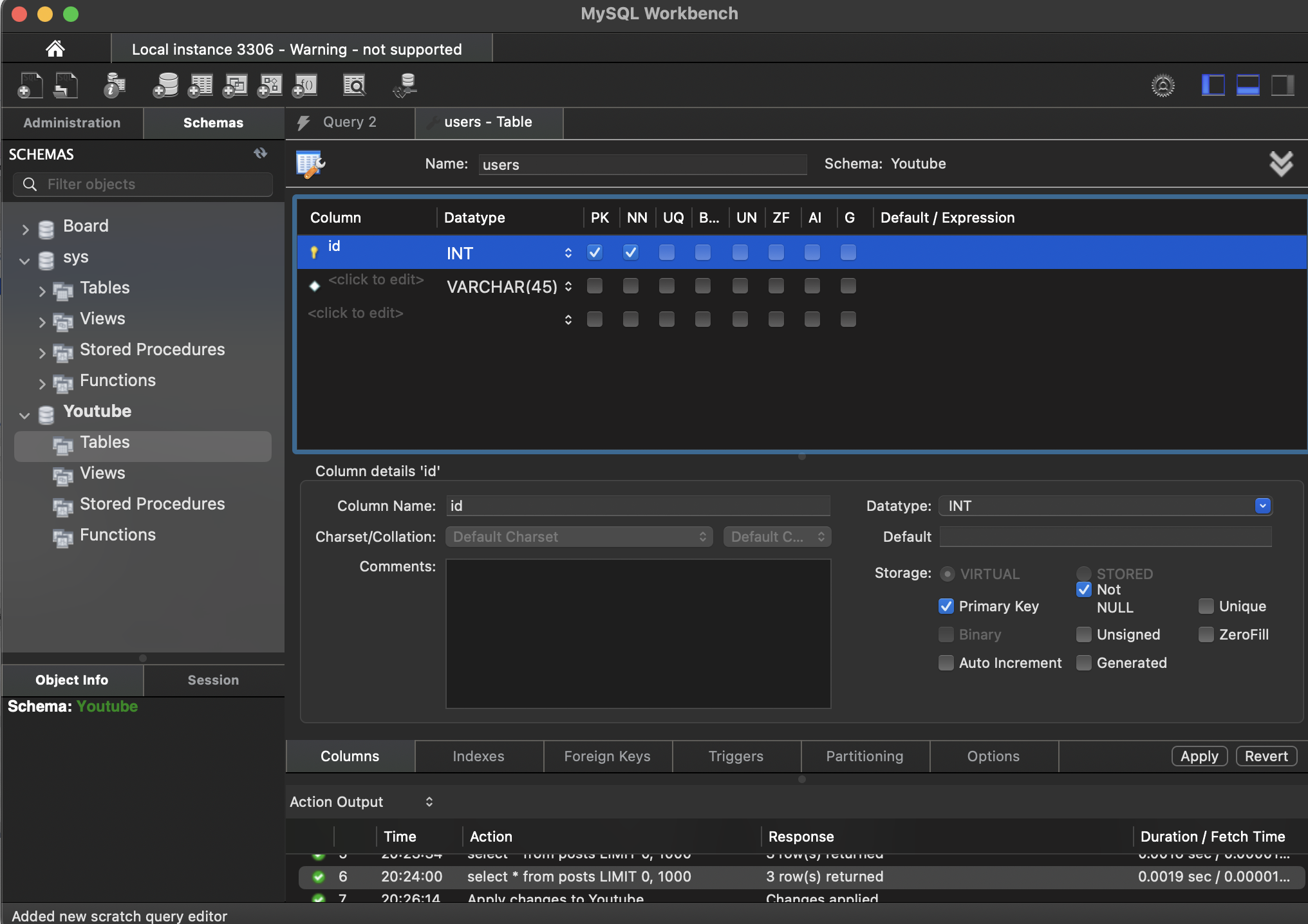Refresh the schemas list
The width and height of the screenshot is (1308, 924).
(260, 154)
